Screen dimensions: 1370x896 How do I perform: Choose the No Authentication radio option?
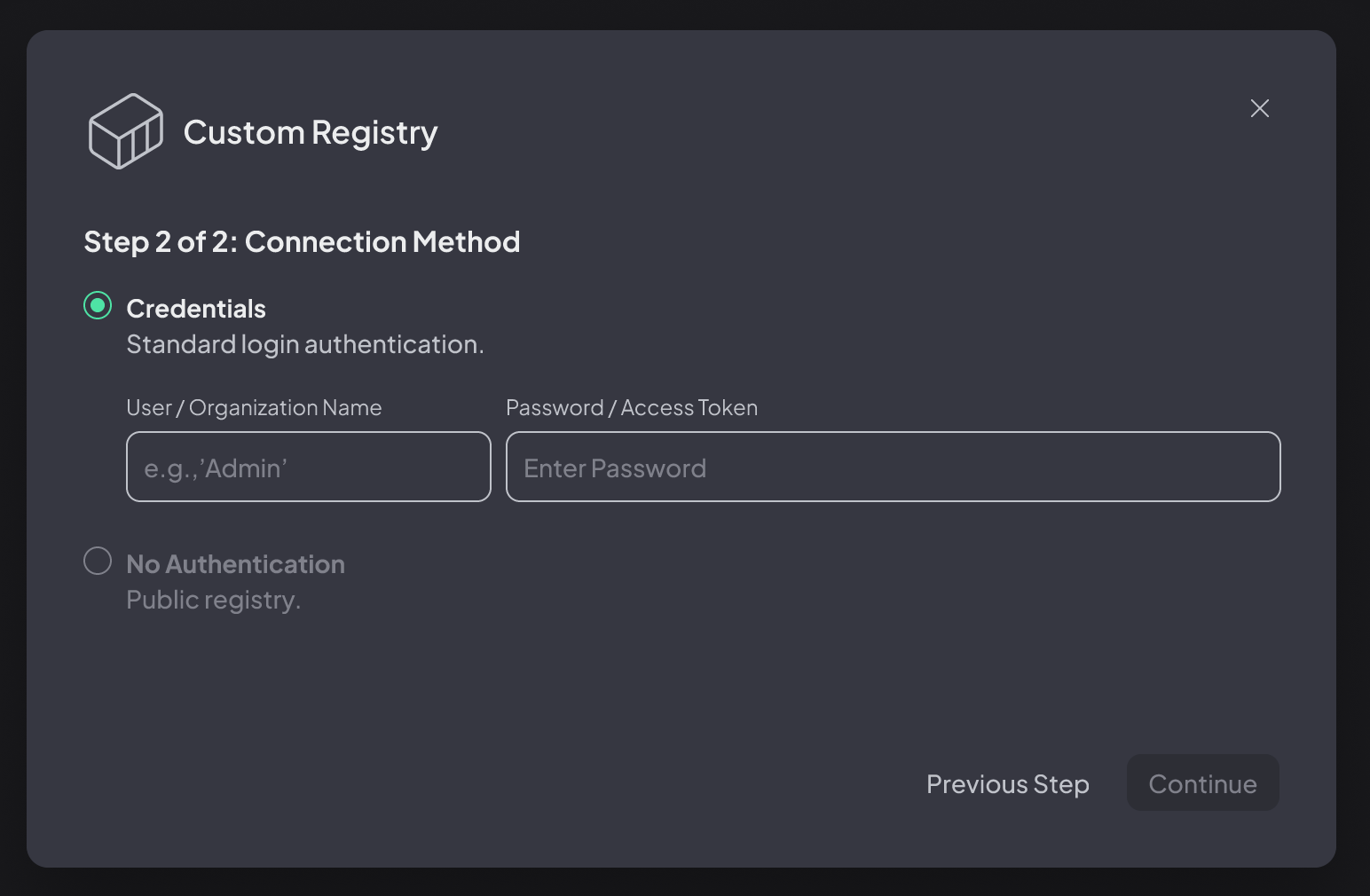pyautogui.click(x=98, y=561)
